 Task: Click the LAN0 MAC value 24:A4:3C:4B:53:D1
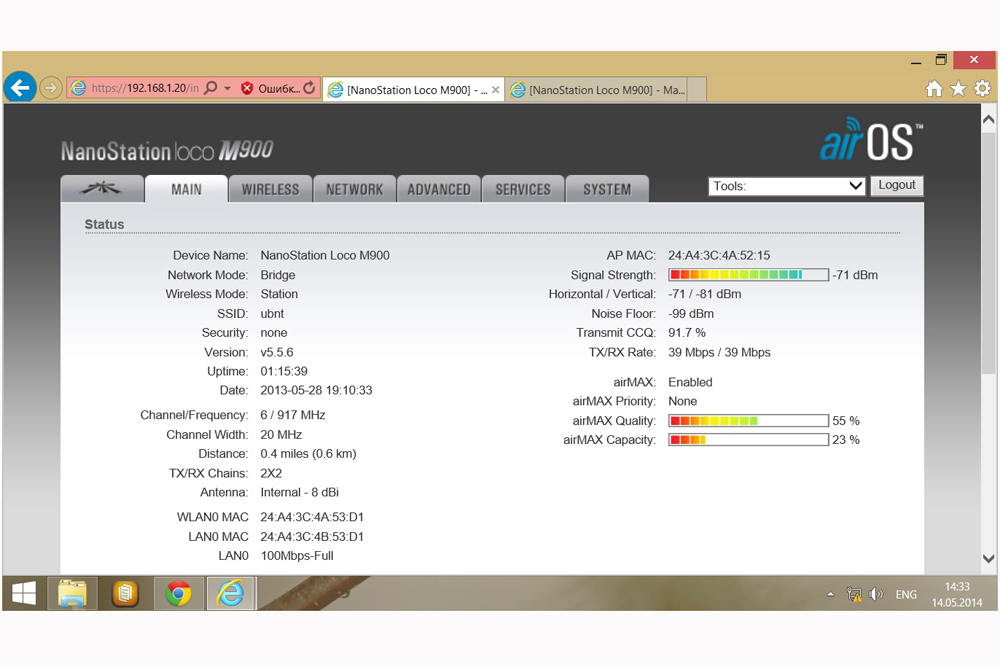312,536
